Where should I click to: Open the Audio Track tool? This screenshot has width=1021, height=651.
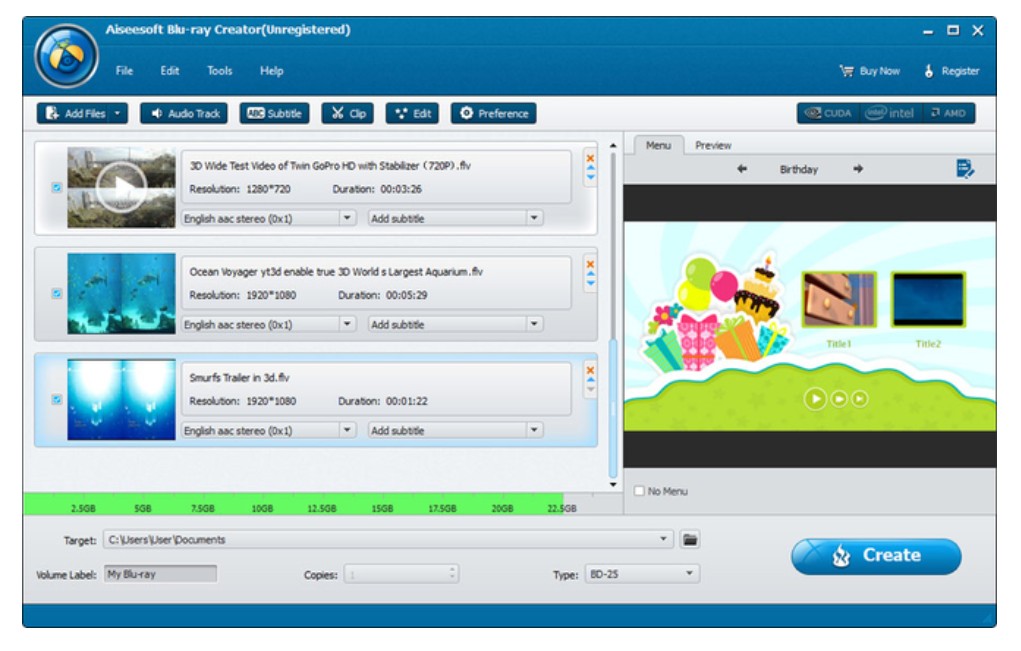click(x=184, y=113)
